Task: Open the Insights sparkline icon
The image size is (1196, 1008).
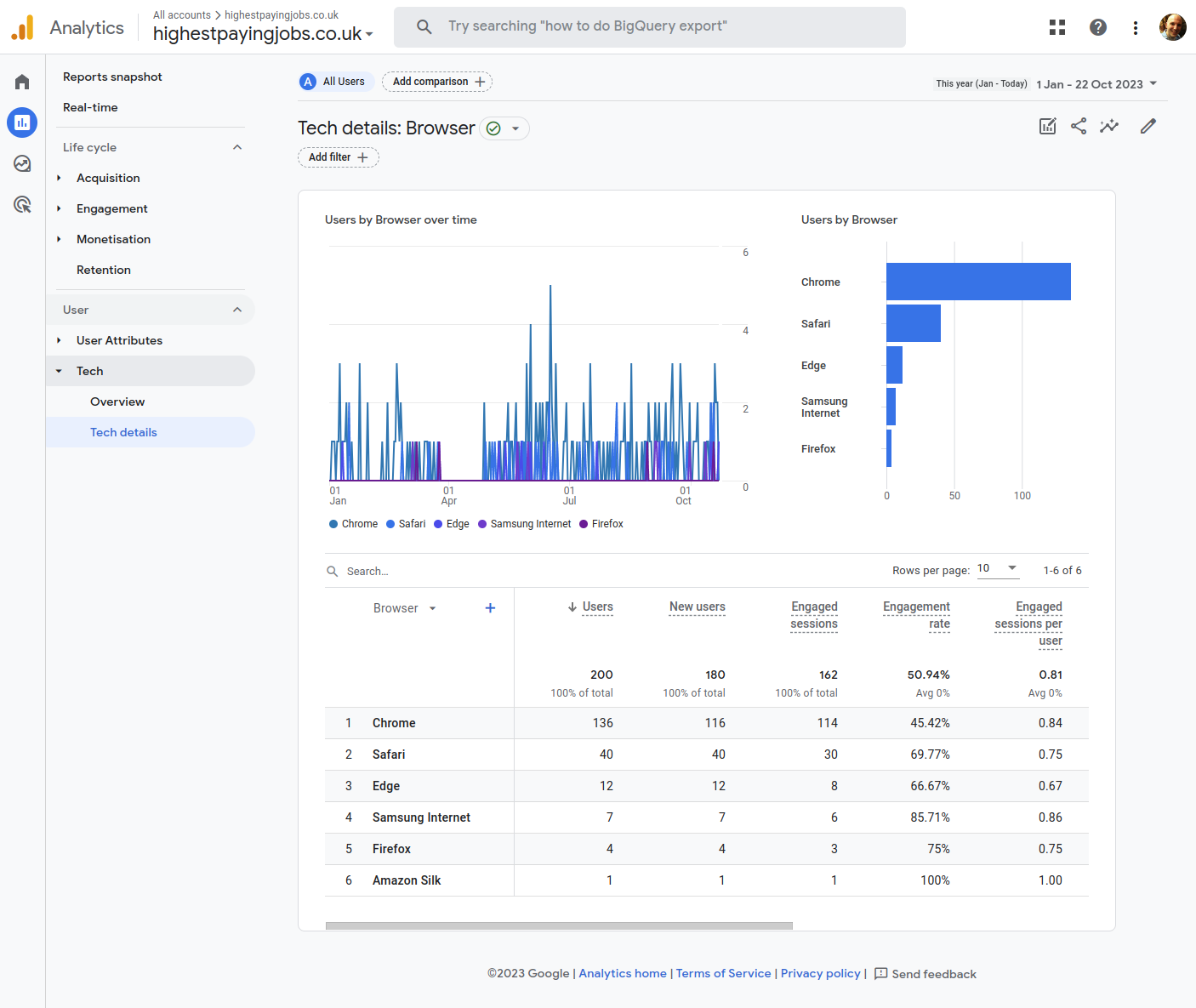Action: [1109, 126]
